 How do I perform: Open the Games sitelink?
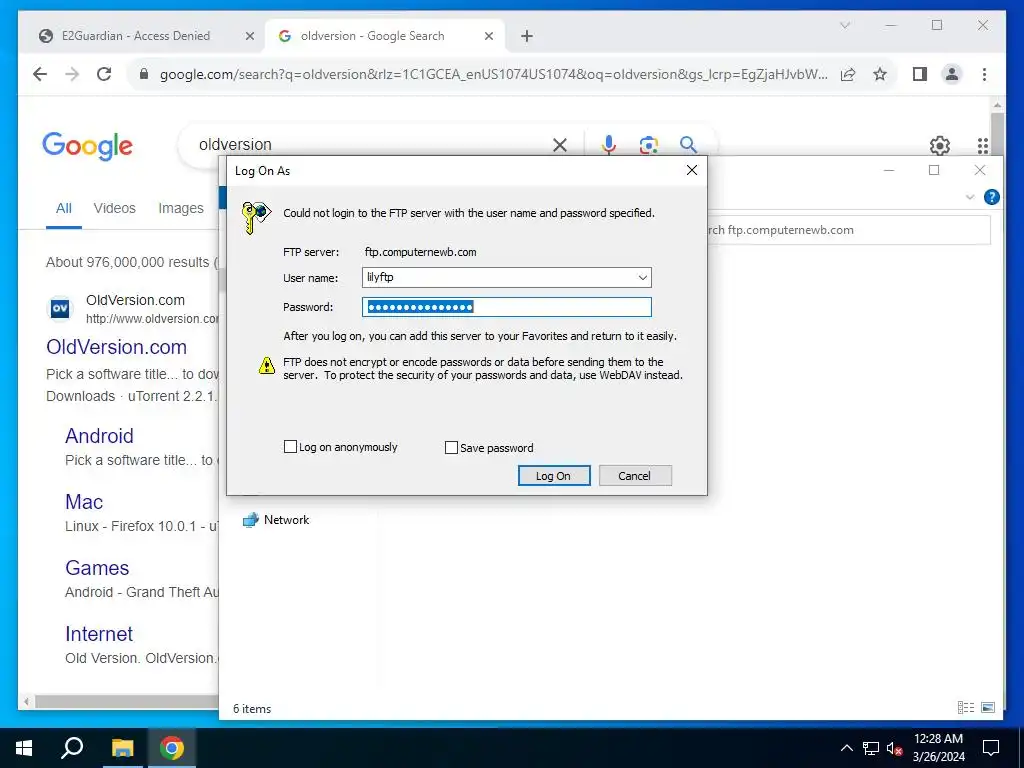97,568
